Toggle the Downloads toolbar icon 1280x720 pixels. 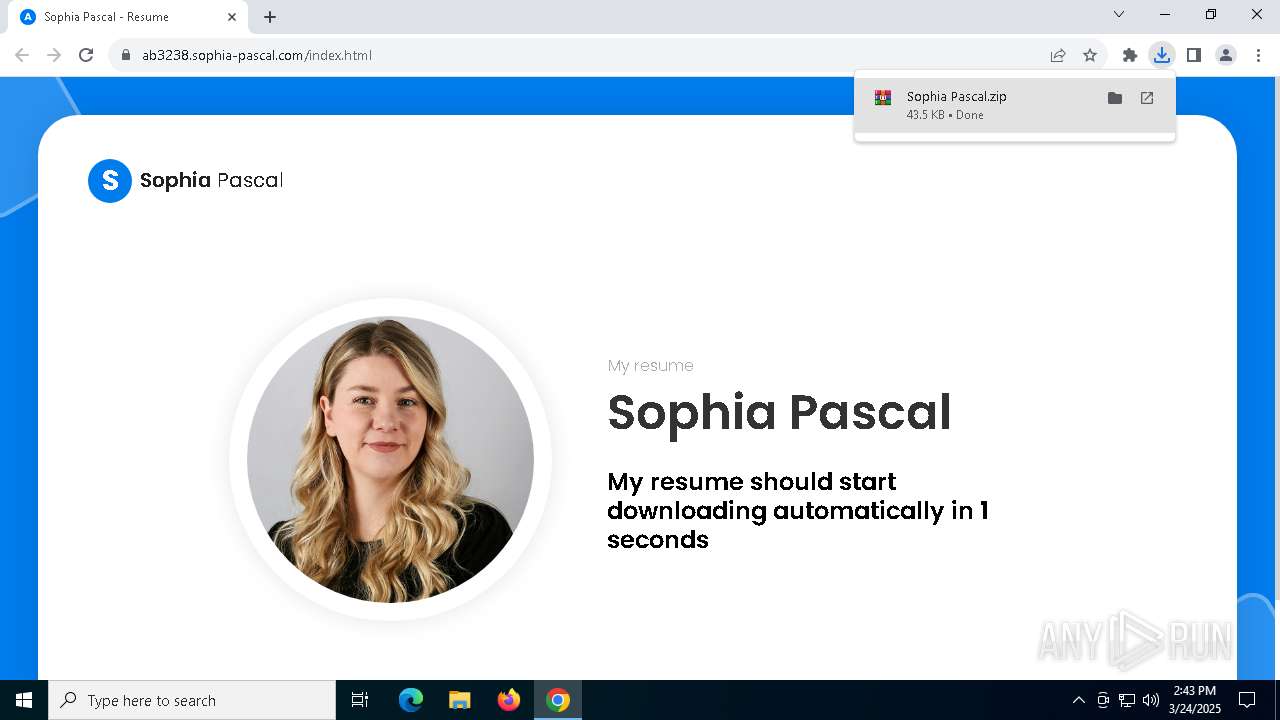pyautogui.click(x=1161, y=55)
